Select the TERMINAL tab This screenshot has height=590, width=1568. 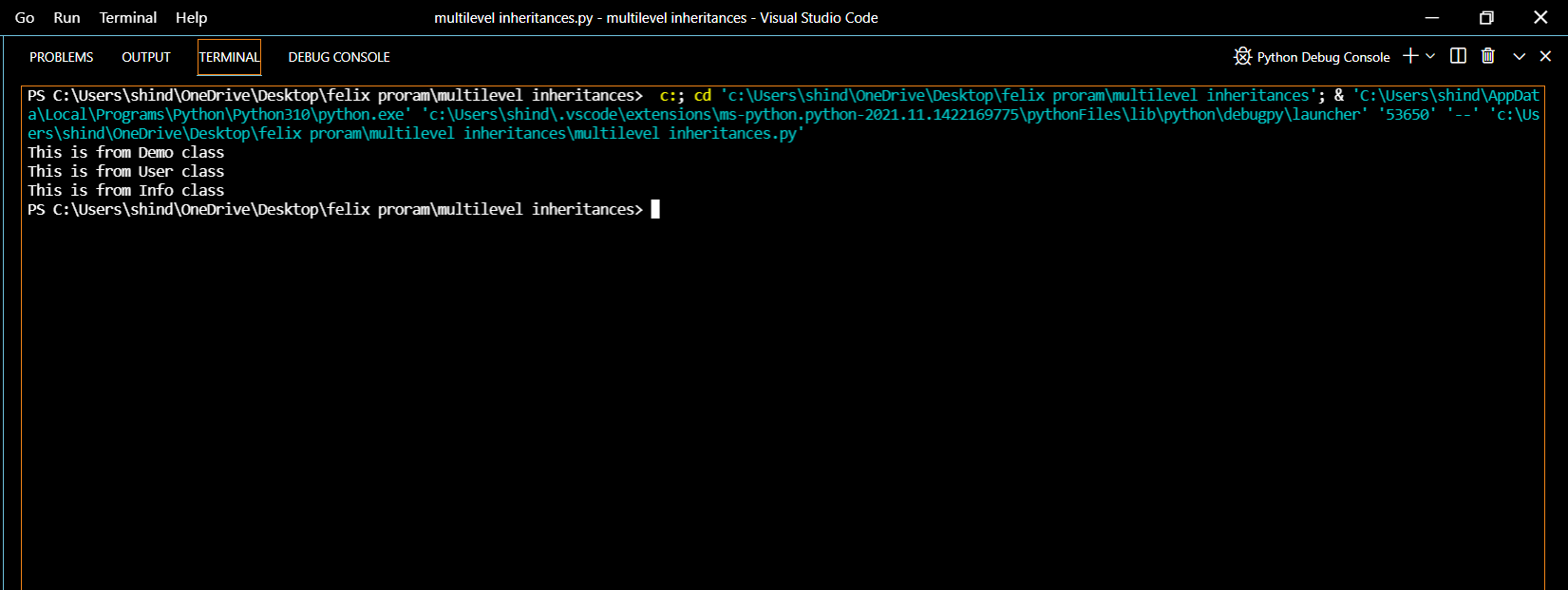[x=229, y=57]
